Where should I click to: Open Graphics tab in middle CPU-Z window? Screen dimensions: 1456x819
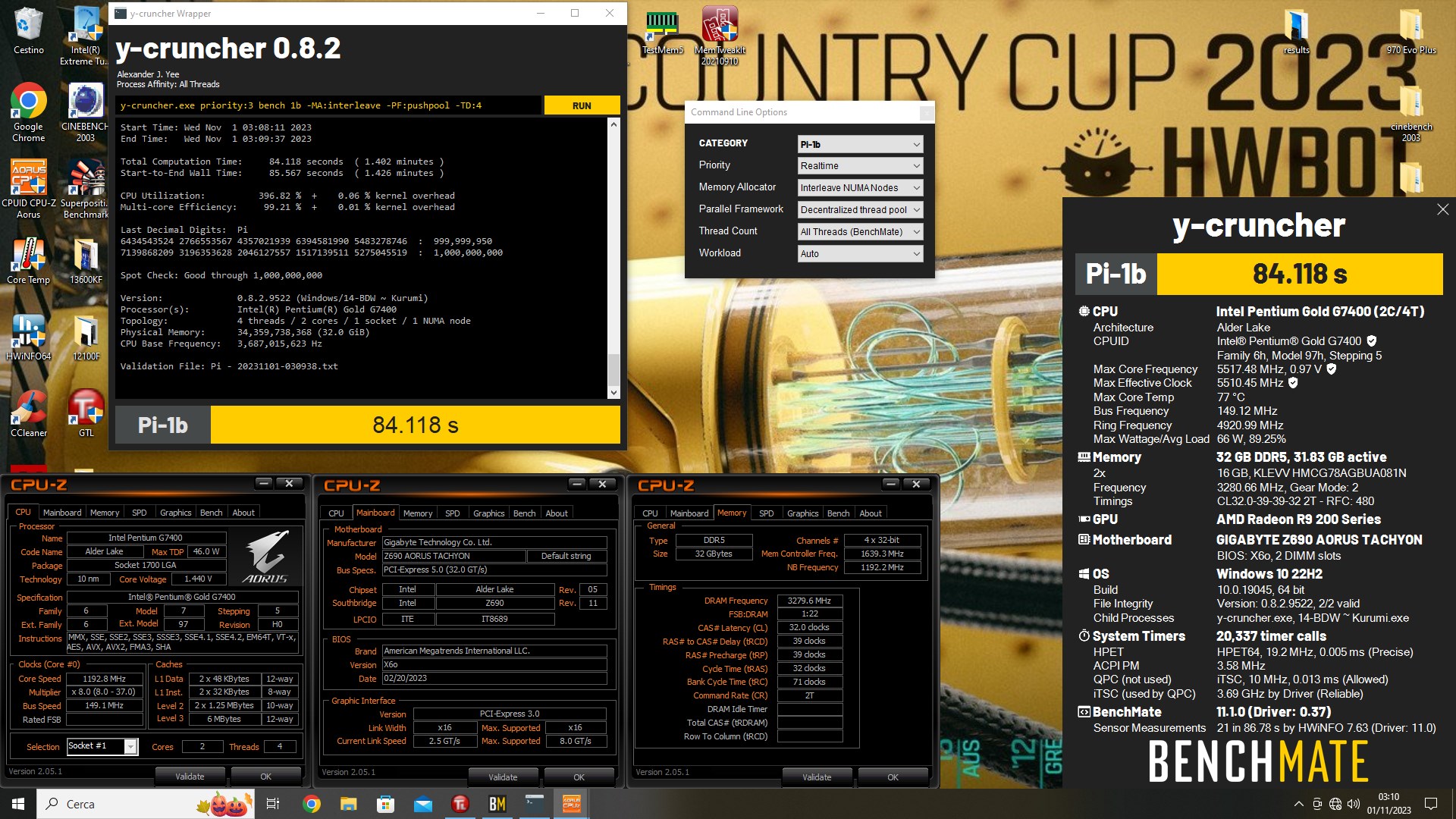pos(488,513)
